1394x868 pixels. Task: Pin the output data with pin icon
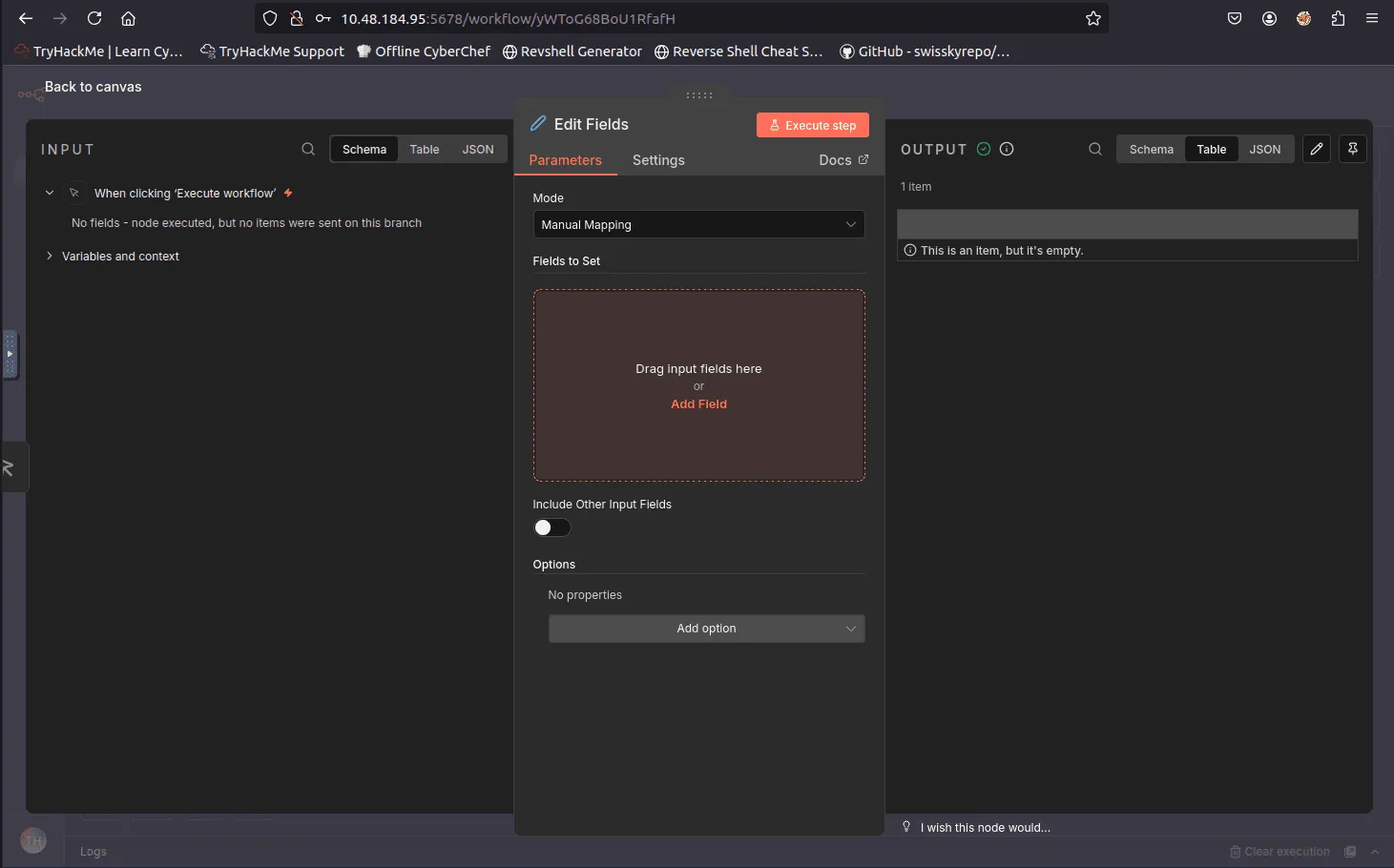[x=1352, y=149]
